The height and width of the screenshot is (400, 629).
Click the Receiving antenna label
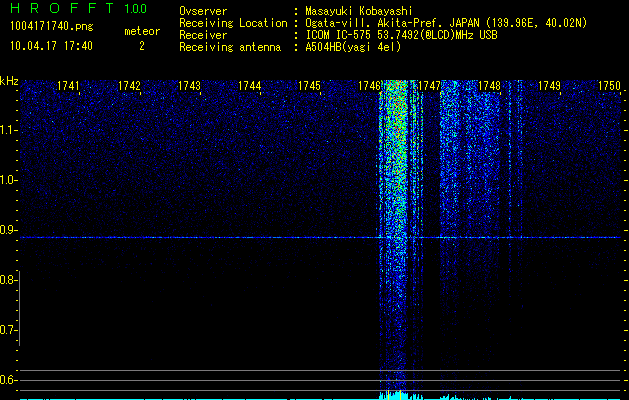(x=230, y=47)
